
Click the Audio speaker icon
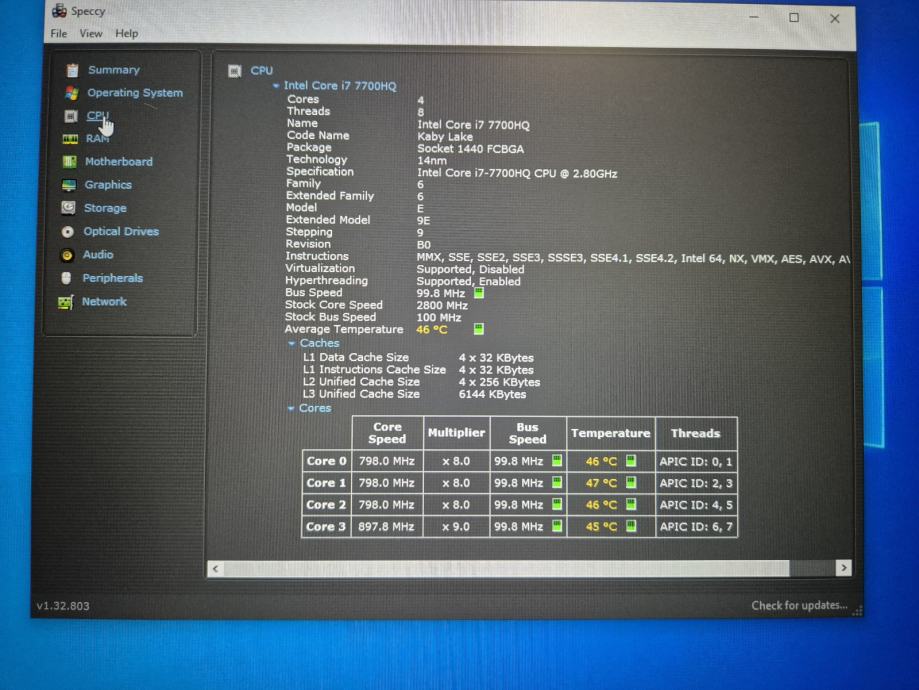click(x=67, y=255)
